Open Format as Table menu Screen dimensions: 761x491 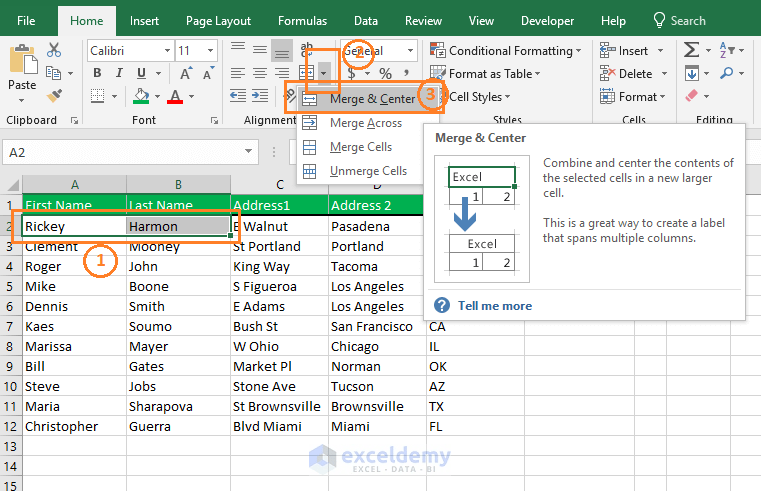pos(485,74)
